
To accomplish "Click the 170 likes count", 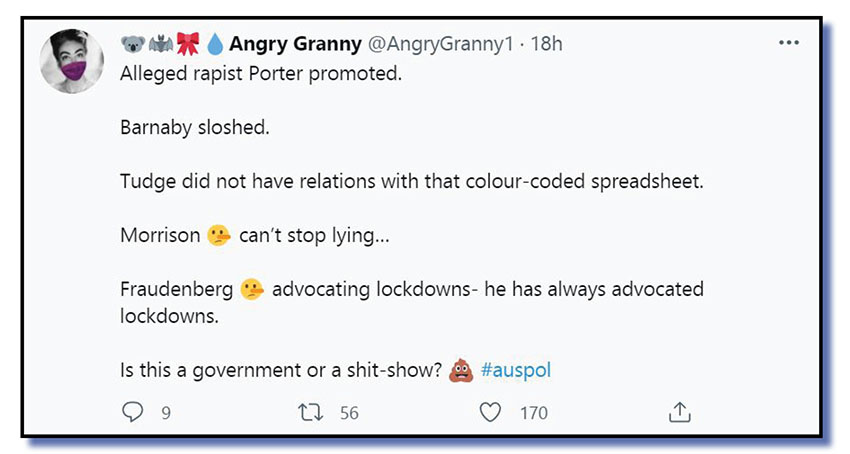I will 533,412.
